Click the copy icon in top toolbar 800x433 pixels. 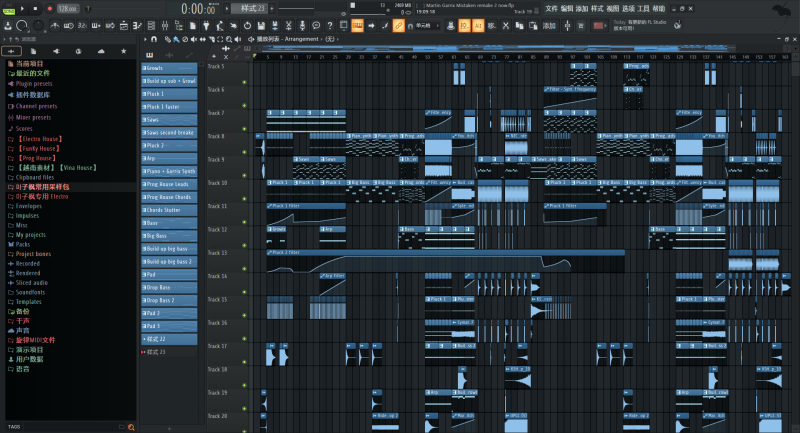click(519, 26)
